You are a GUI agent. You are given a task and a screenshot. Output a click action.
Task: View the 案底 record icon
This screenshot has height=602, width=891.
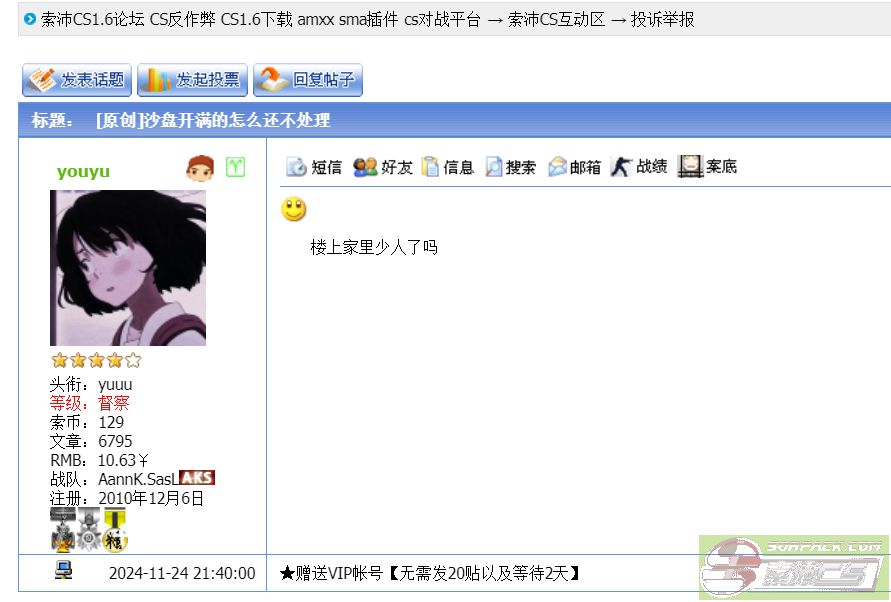[707, 167]
